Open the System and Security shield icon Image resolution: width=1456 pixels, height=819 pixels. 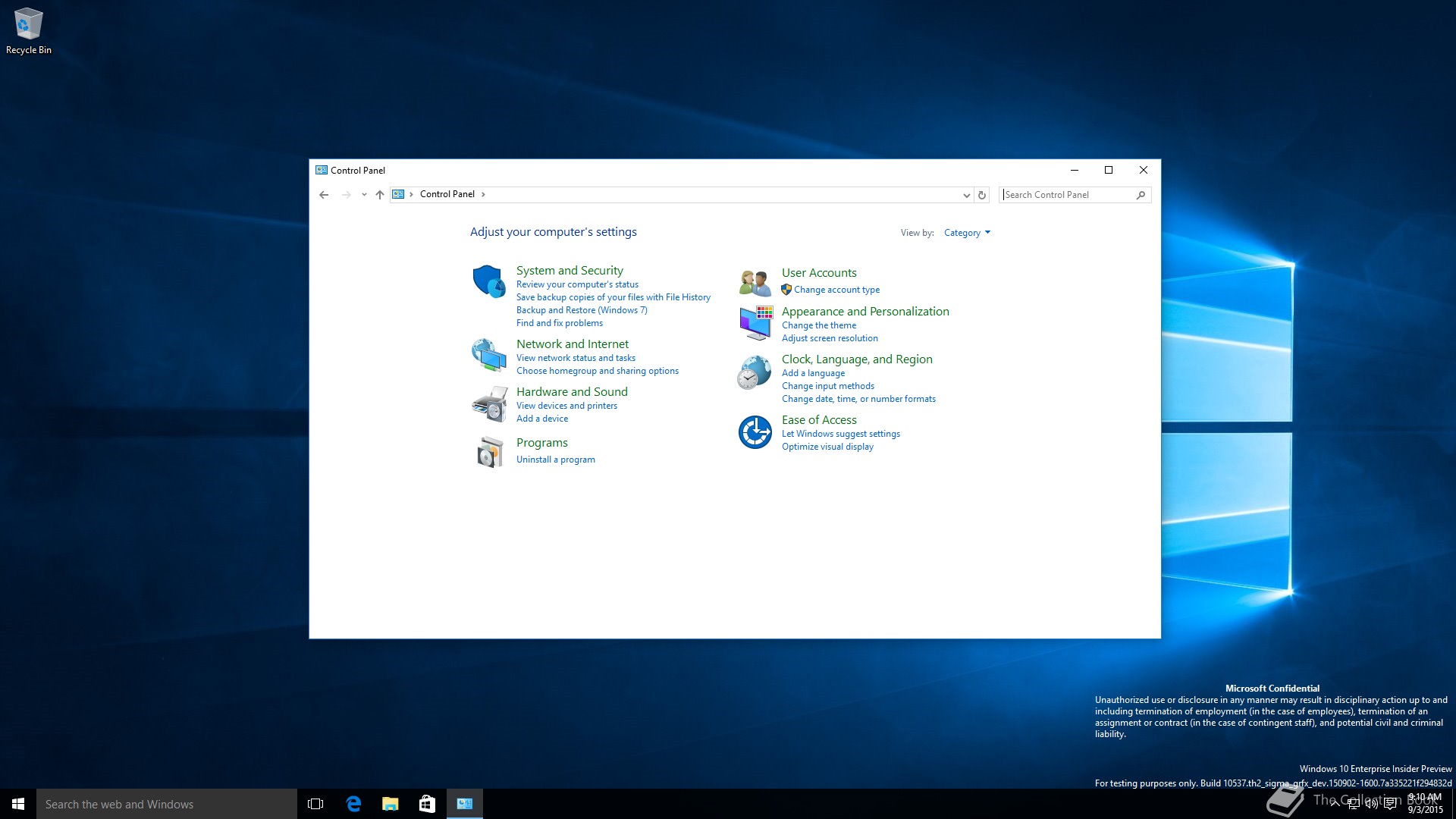click(489, 281)
